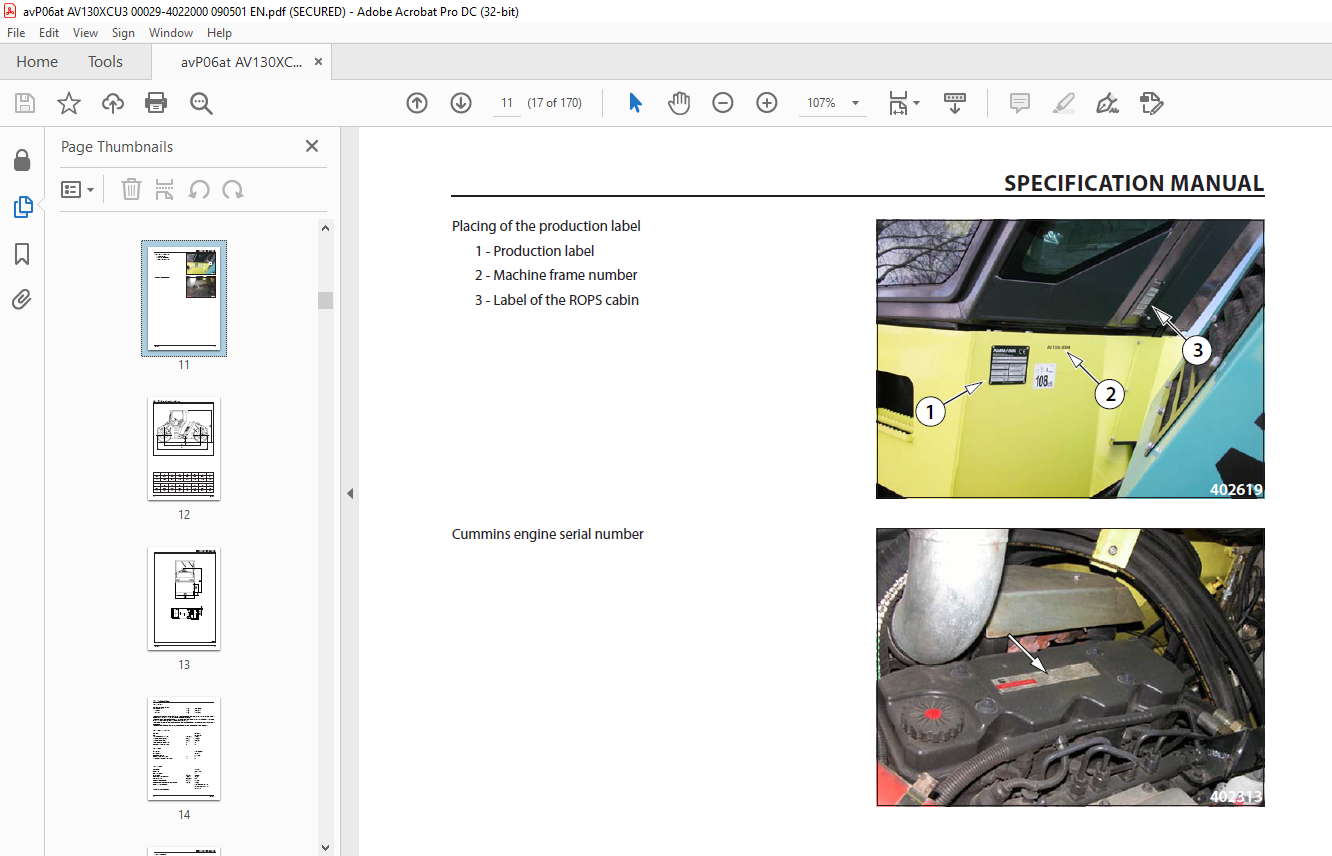Screen dimensions: 1332x856
Task: Click the Save file icon
Action: click(25, 103)
